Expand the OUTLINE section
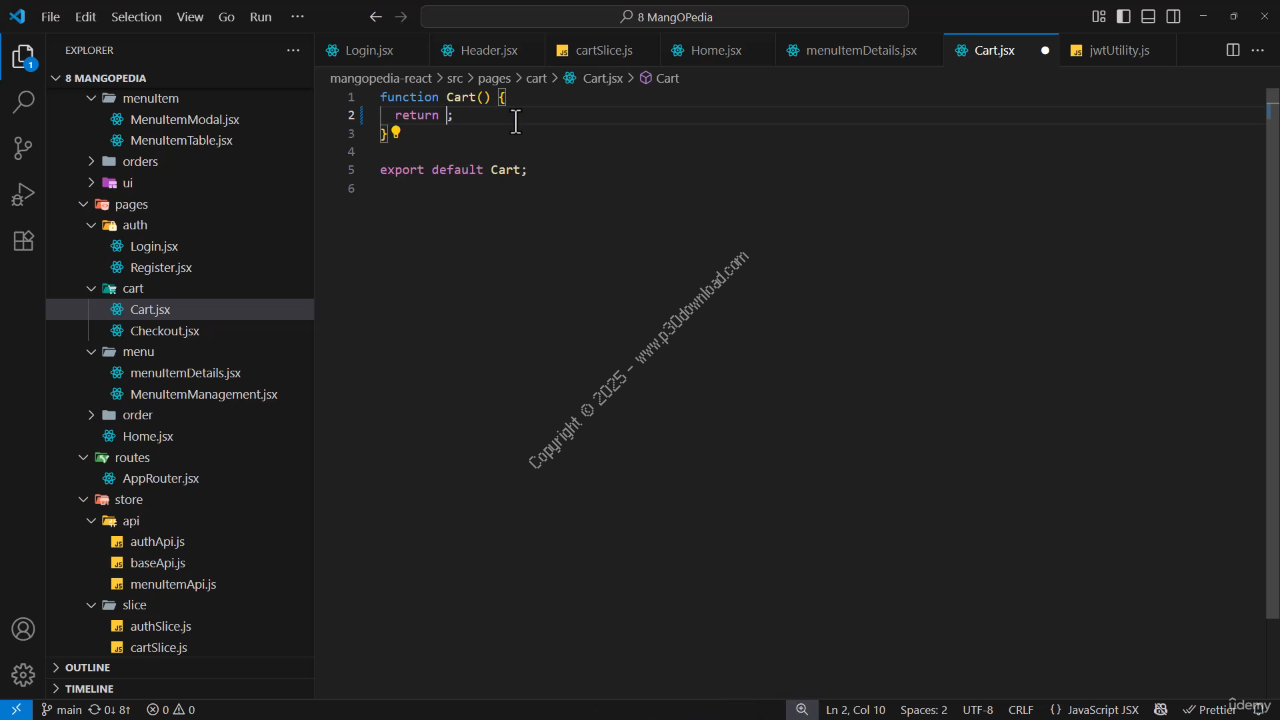This screenshot has width=1280, height=720. coord(88,667)
